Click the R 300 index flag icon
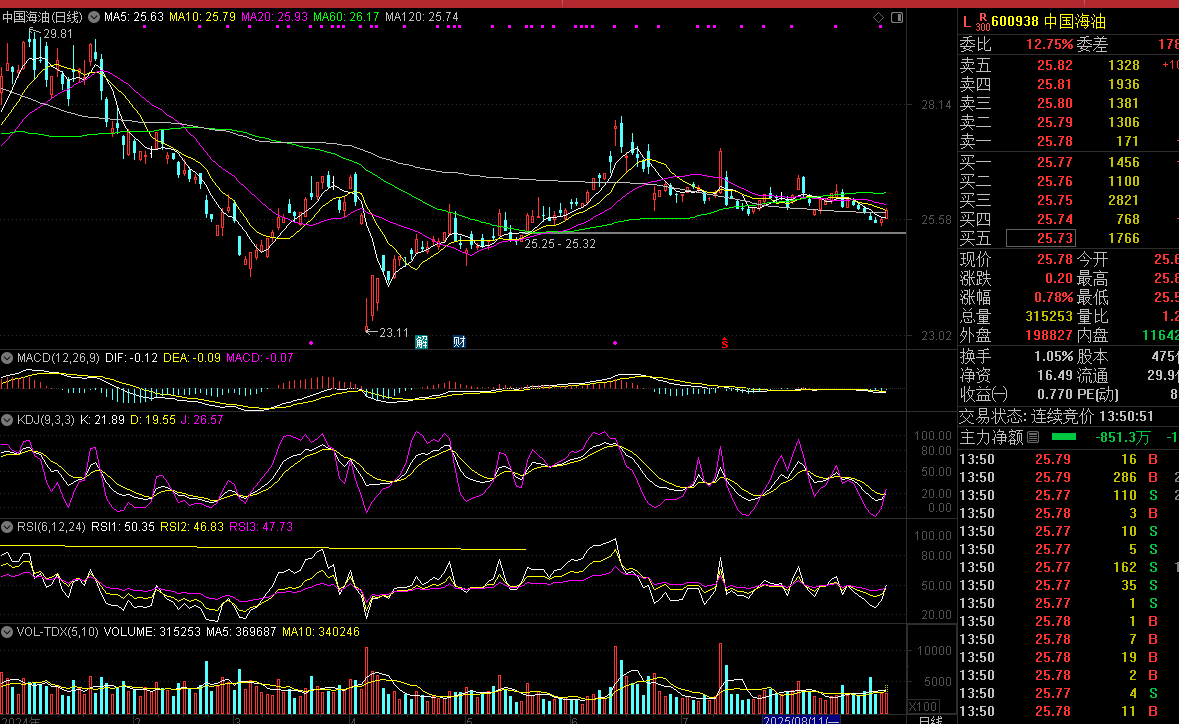The height and width of the screenshot is (724, 1179). [x=983, y=22]
